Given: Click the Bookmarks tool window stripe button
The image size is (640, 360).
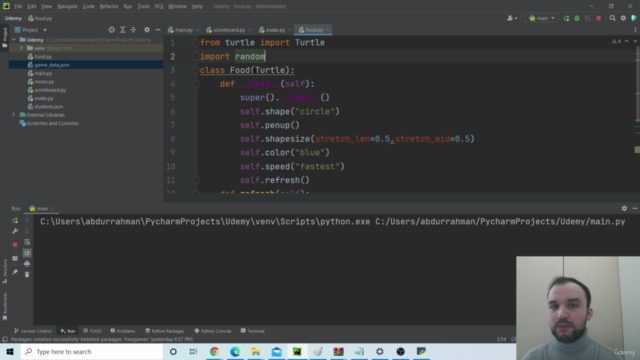Looking at the screenshot, I should coord(5,306).
